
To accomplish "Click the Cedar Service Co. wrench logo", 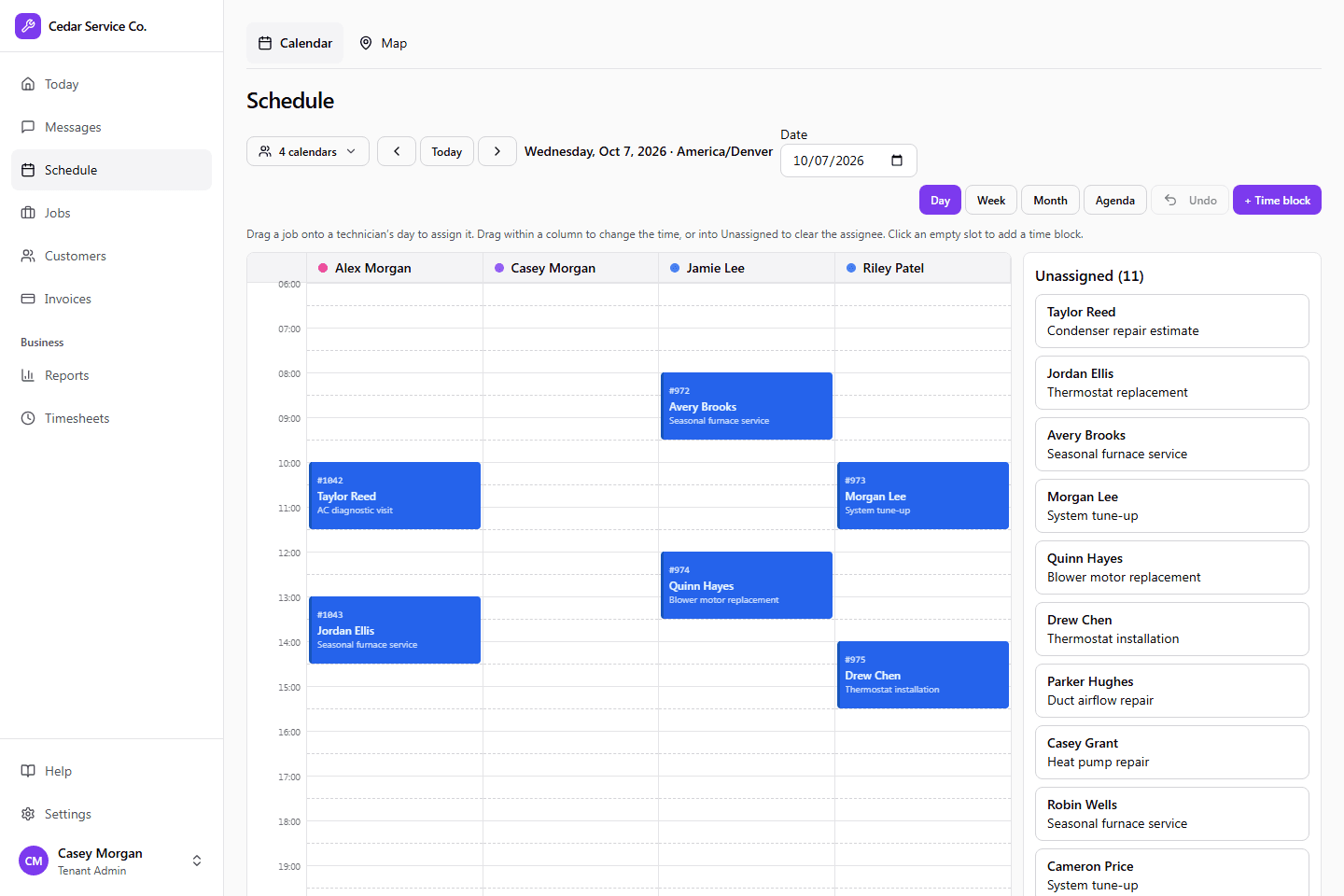I will [28, 26].
